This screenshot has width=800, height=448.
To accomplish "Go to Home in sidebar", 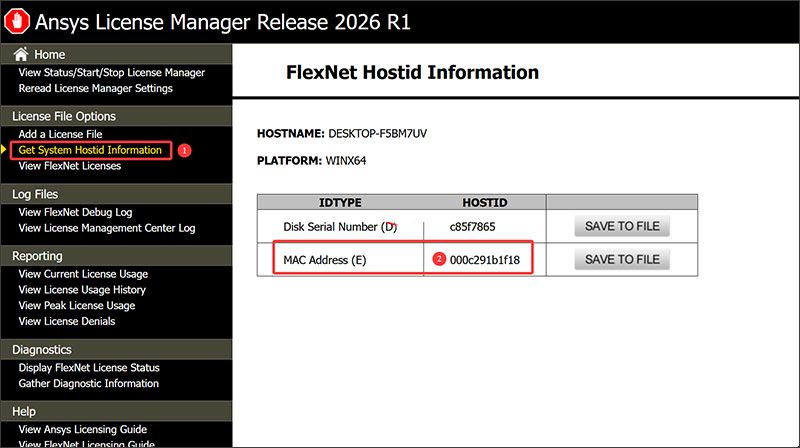I will click(x=49, y=55).
